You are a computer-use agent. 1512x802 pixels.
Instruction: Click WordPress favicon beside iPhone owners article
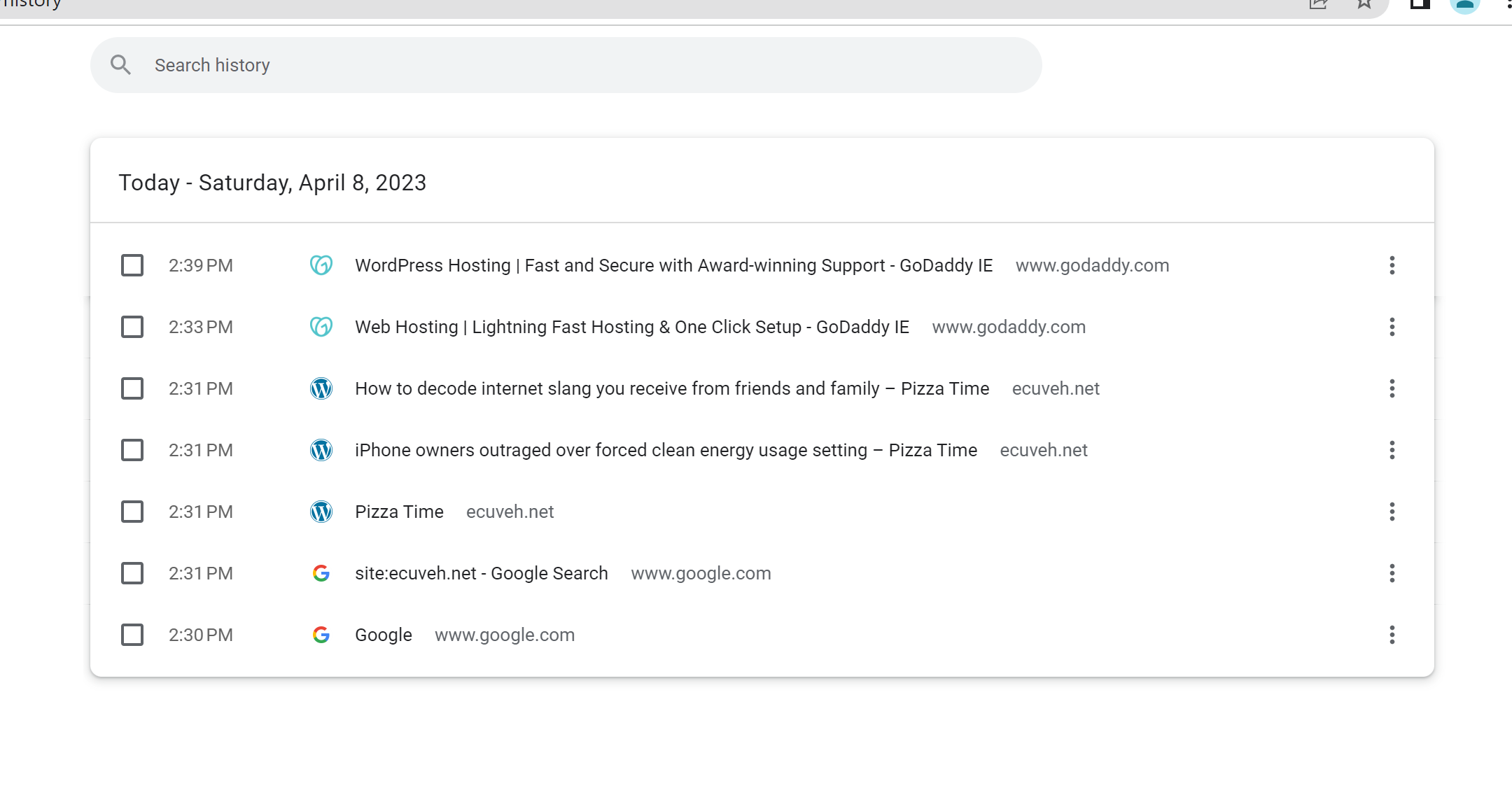pyautogui.click(x=321, y=450)
